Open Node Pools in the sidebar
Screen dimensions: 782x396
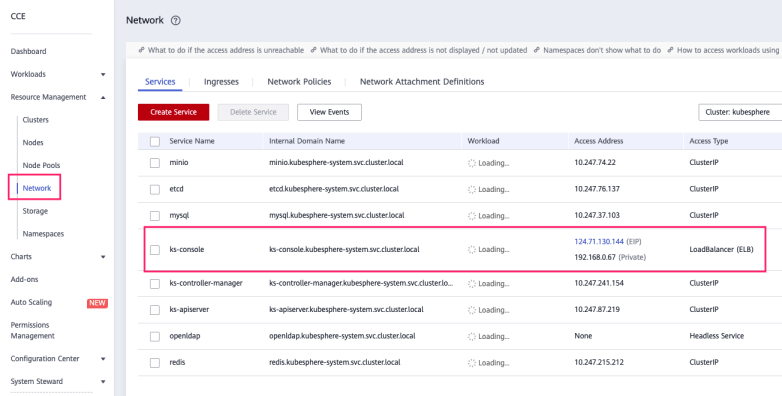41,165
